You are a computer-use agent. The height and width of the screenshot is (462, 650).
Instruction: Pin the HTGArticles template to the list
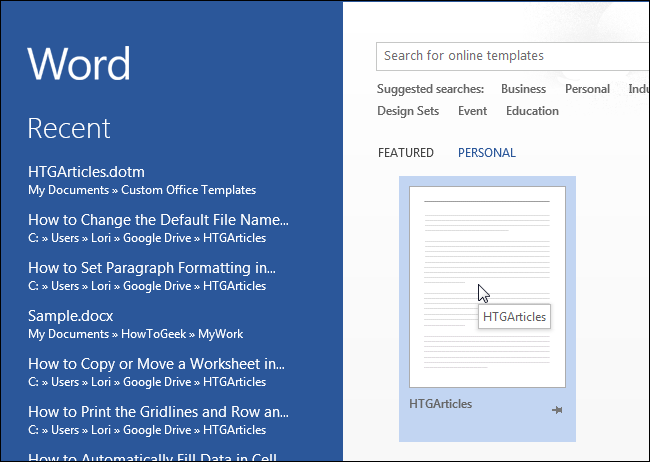(x=557, y=410)
